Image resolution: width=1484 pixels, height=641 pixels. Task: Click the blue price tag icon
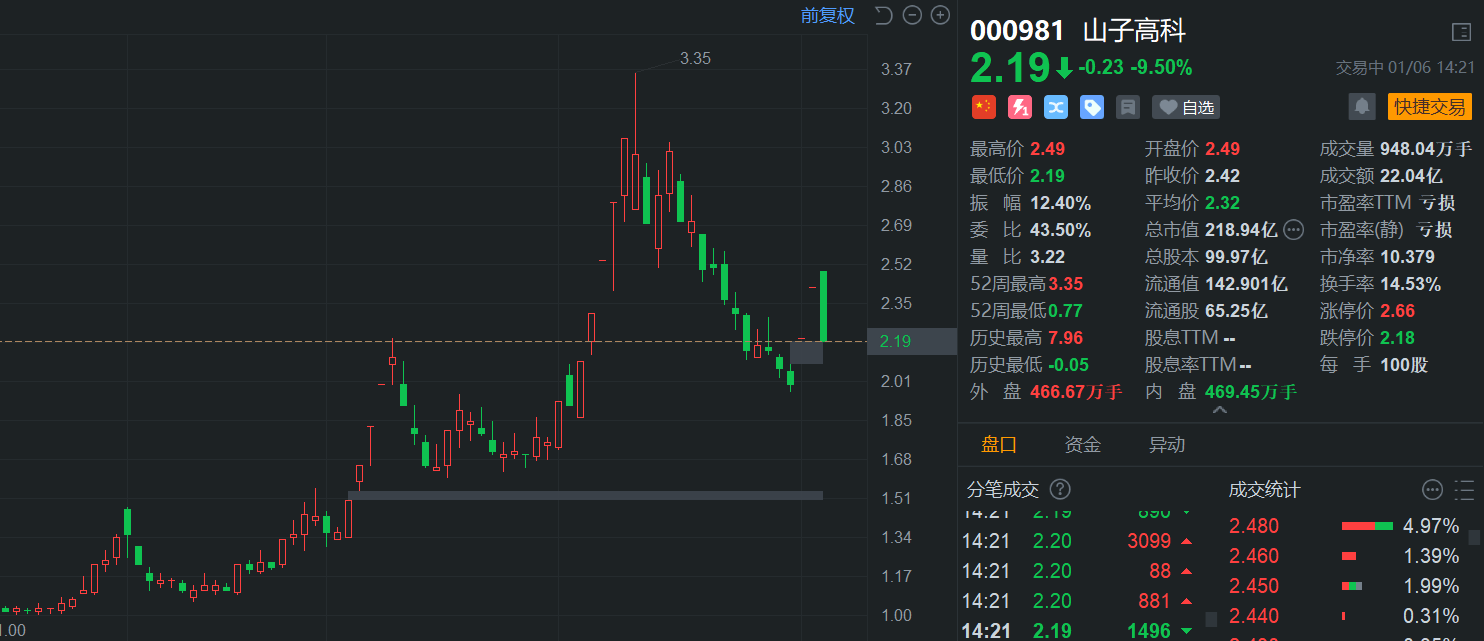[x=1092, y=107]
